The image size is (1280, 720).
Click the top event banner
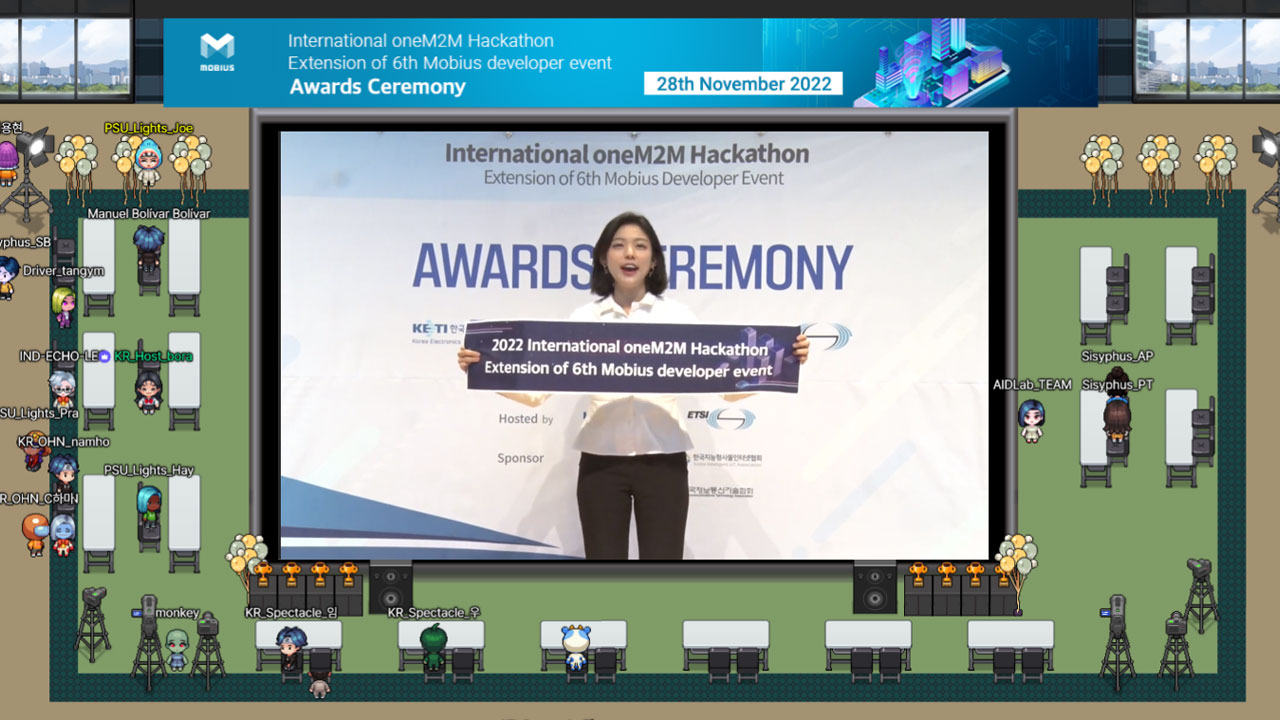tap(630, 62)
